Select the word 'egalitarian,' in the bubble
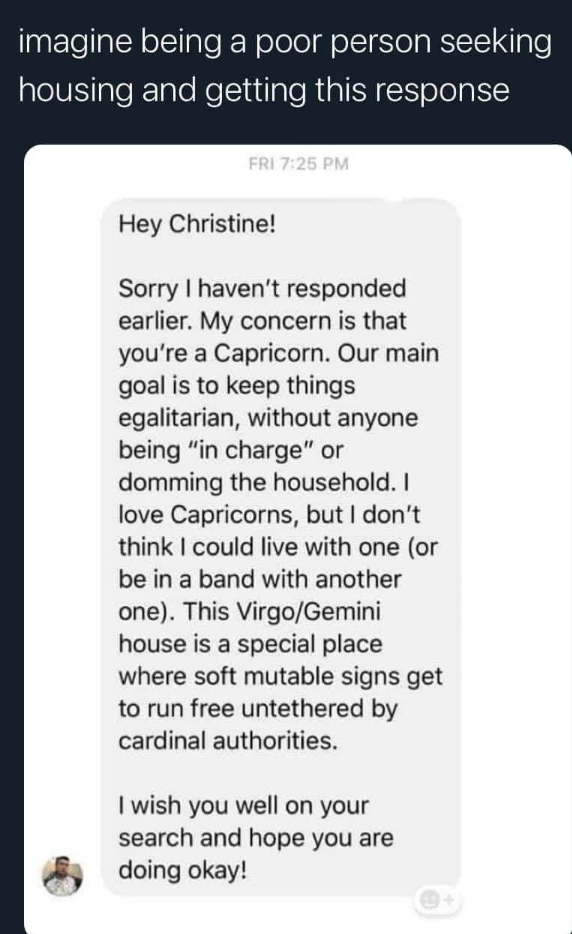 179,418
